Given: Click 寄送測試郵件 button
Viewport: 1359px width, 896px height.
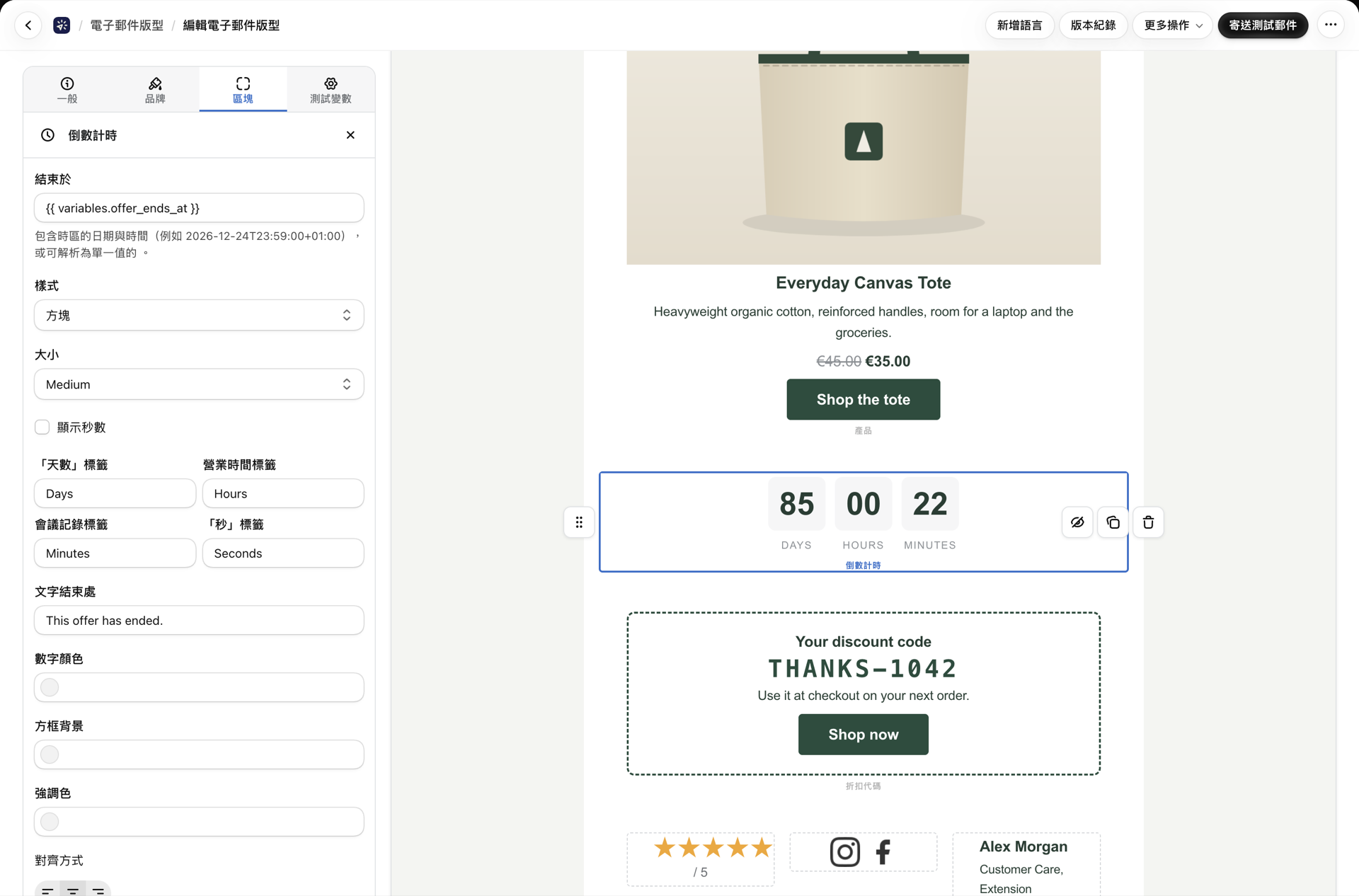Looking at the screenshot, I should [1263, 25].
